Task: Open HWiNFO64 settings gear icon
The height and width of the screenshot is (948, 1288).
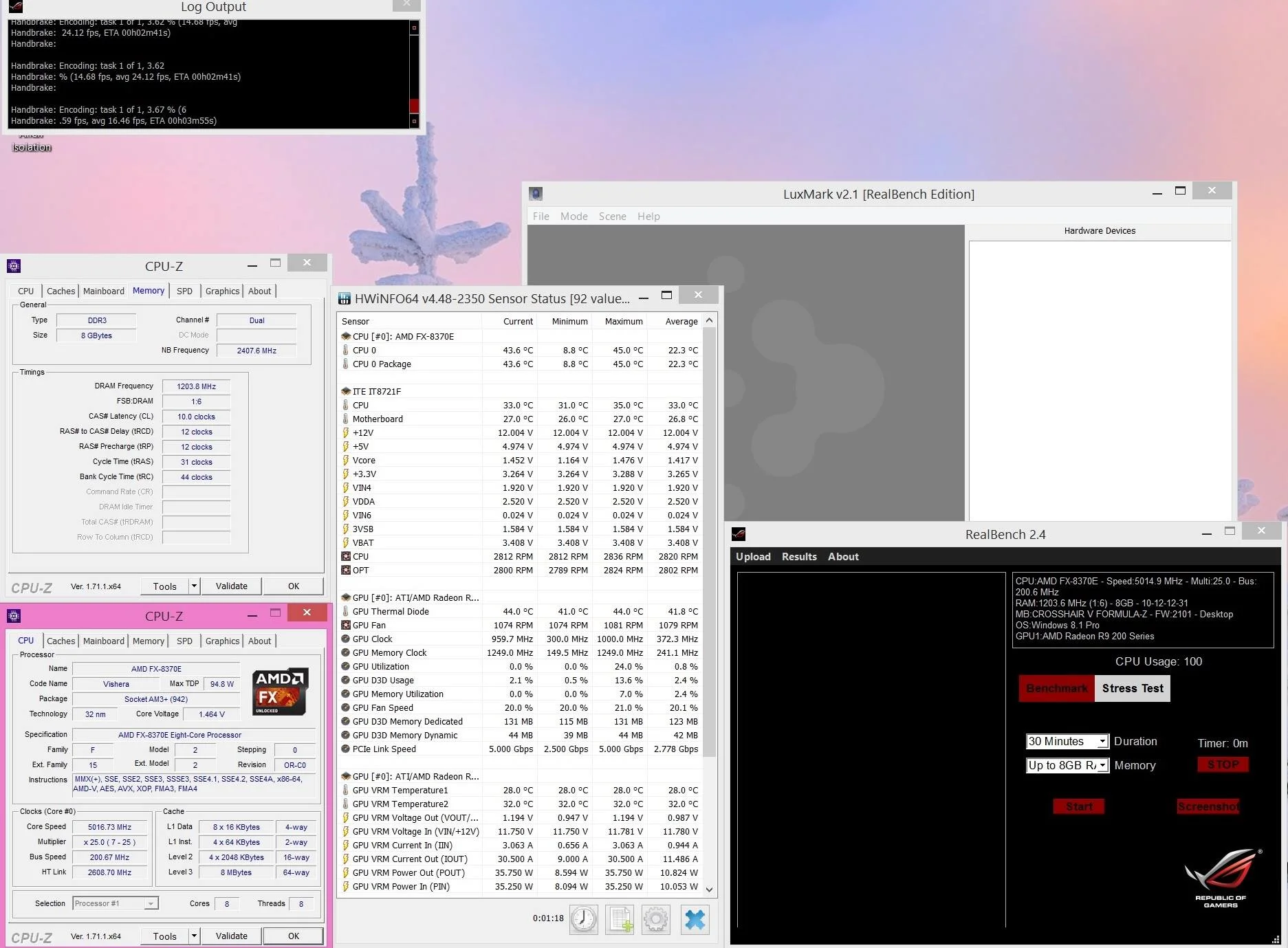Action: tap(655, 919)
